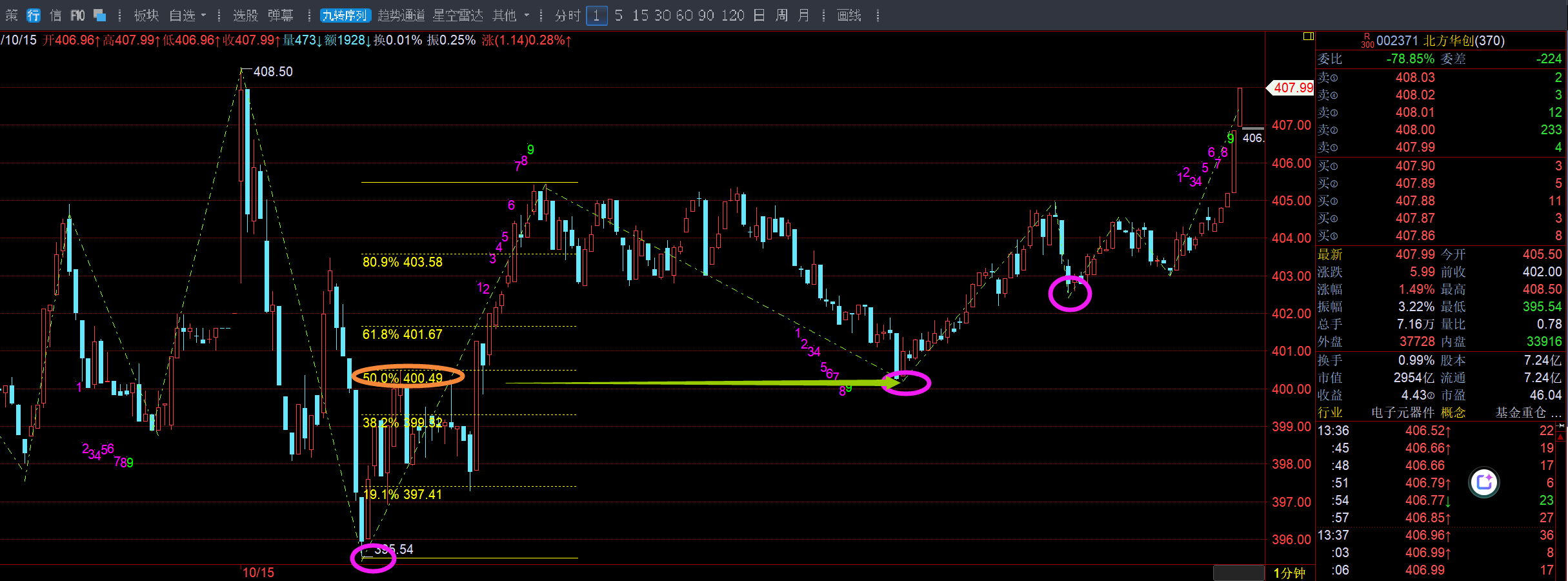
Task: Select the 60-minute period
Action: pyautogui.click(x=685, y=15)
